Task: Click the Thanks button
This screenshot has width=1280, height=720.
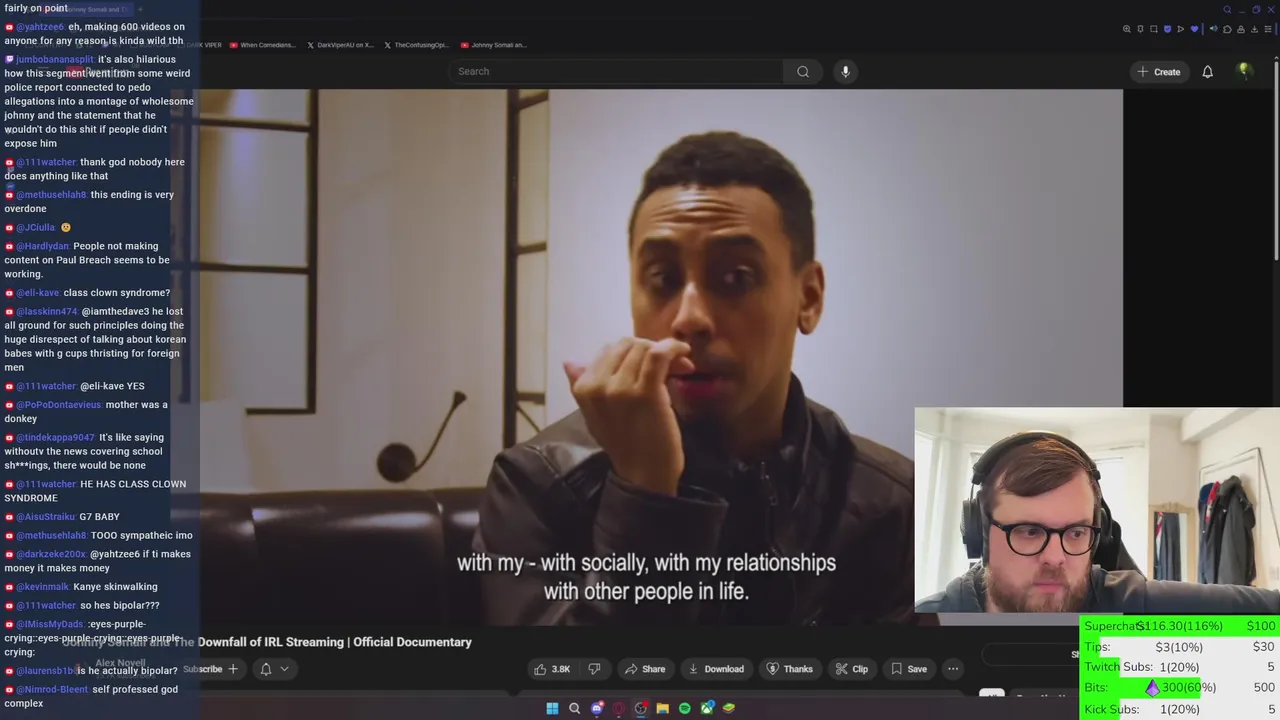Action: click(x=790, y=669)
